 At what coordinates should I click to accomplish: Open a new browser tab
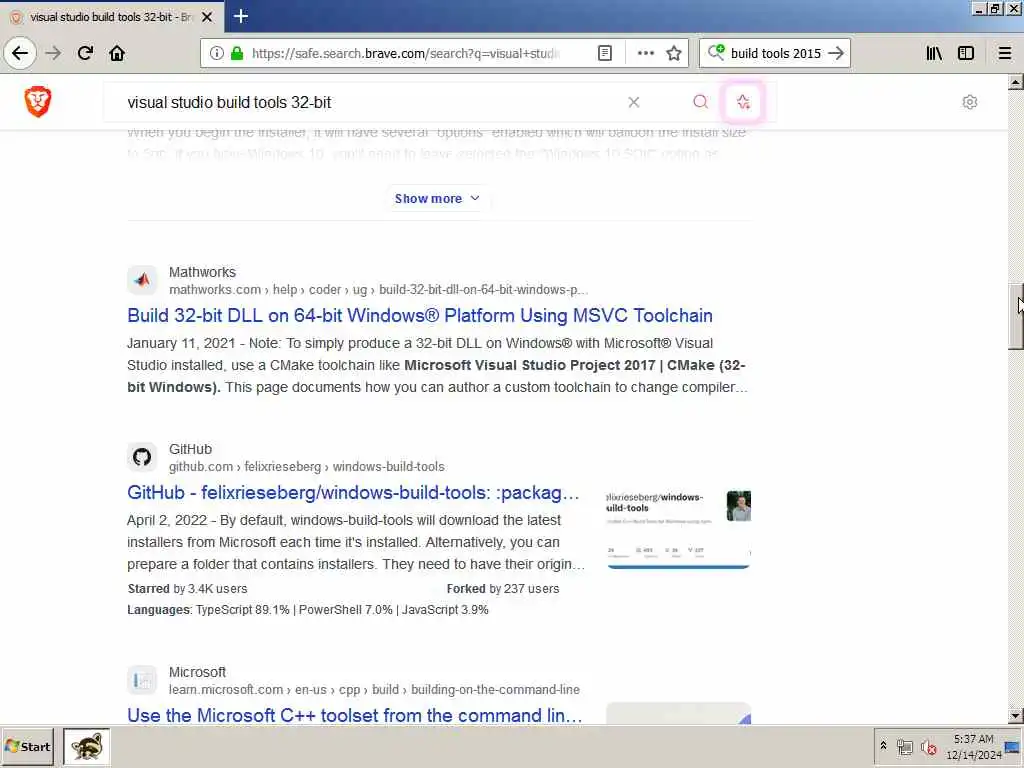(240, 16)
